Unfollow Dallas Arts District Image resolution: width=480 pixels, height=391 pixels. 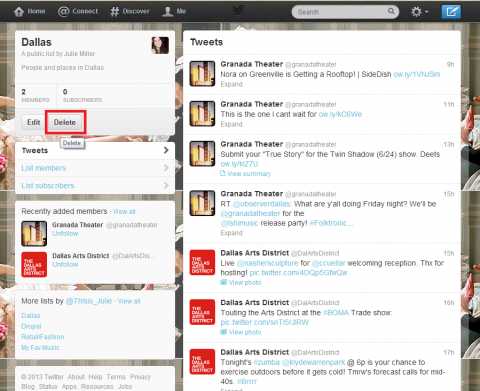(x=65, y=265)
